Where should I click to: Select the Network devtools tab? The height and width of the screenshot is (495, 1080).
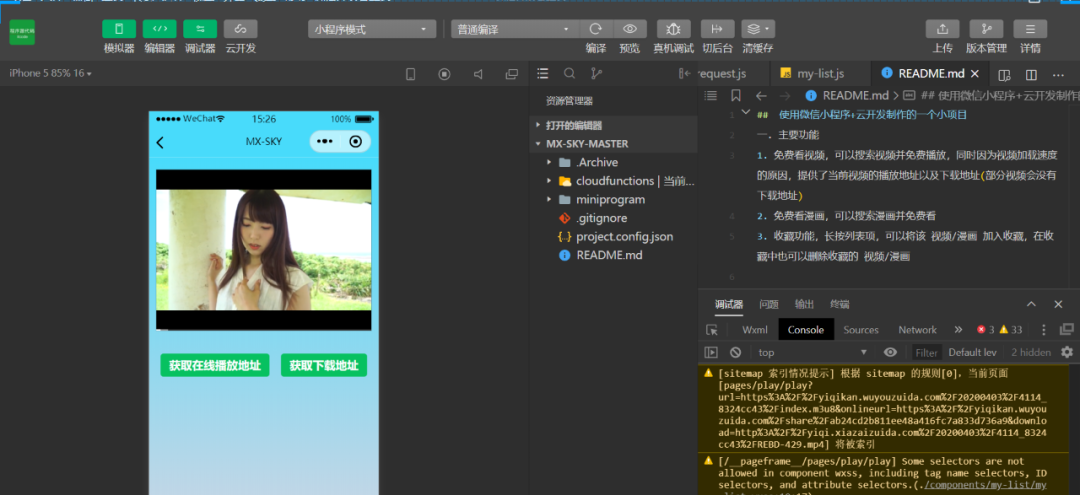click(917, 330)
